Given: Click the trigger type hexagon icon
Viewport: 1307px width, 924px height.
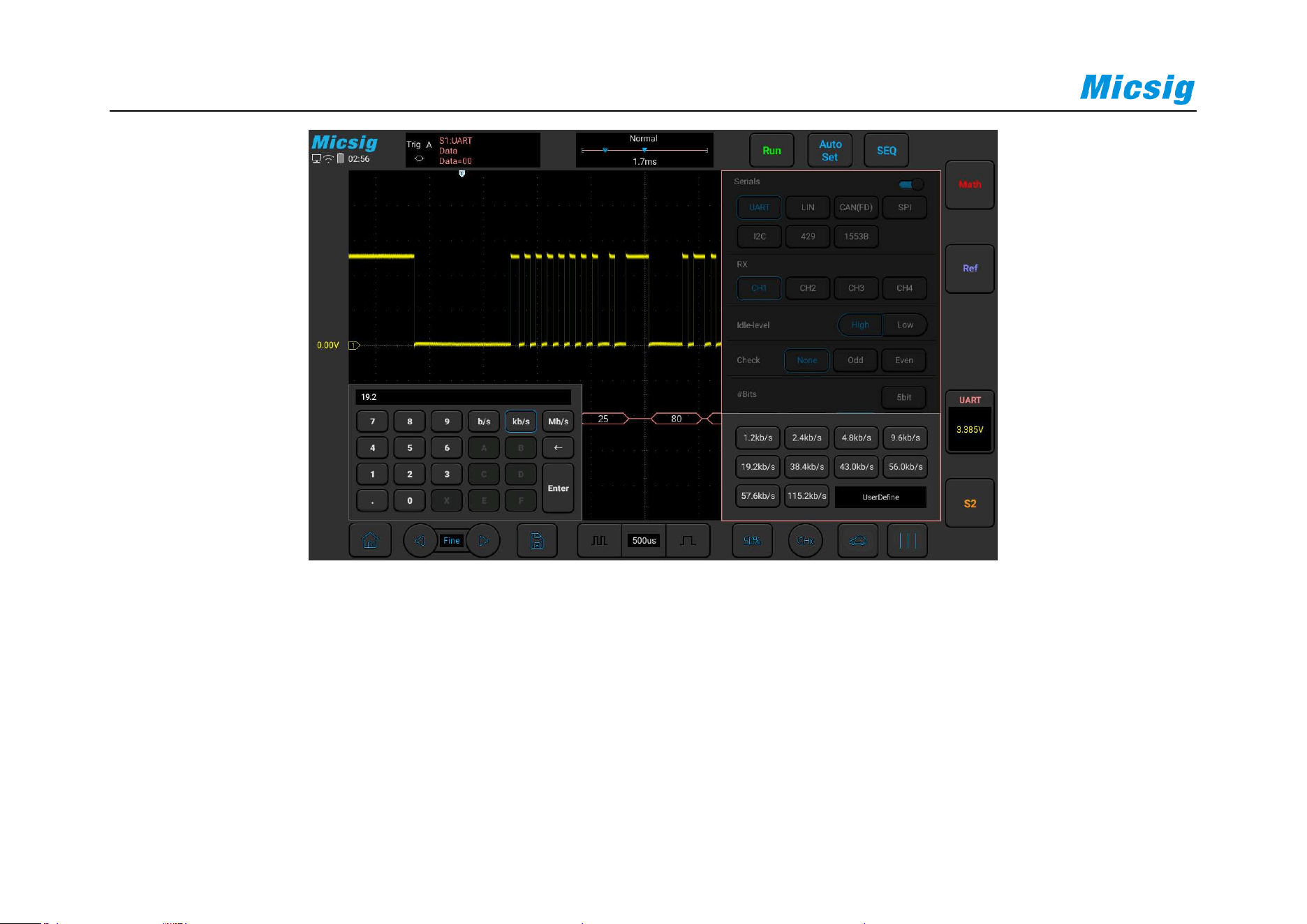Looking at the screenshot, I should [419, 158].
